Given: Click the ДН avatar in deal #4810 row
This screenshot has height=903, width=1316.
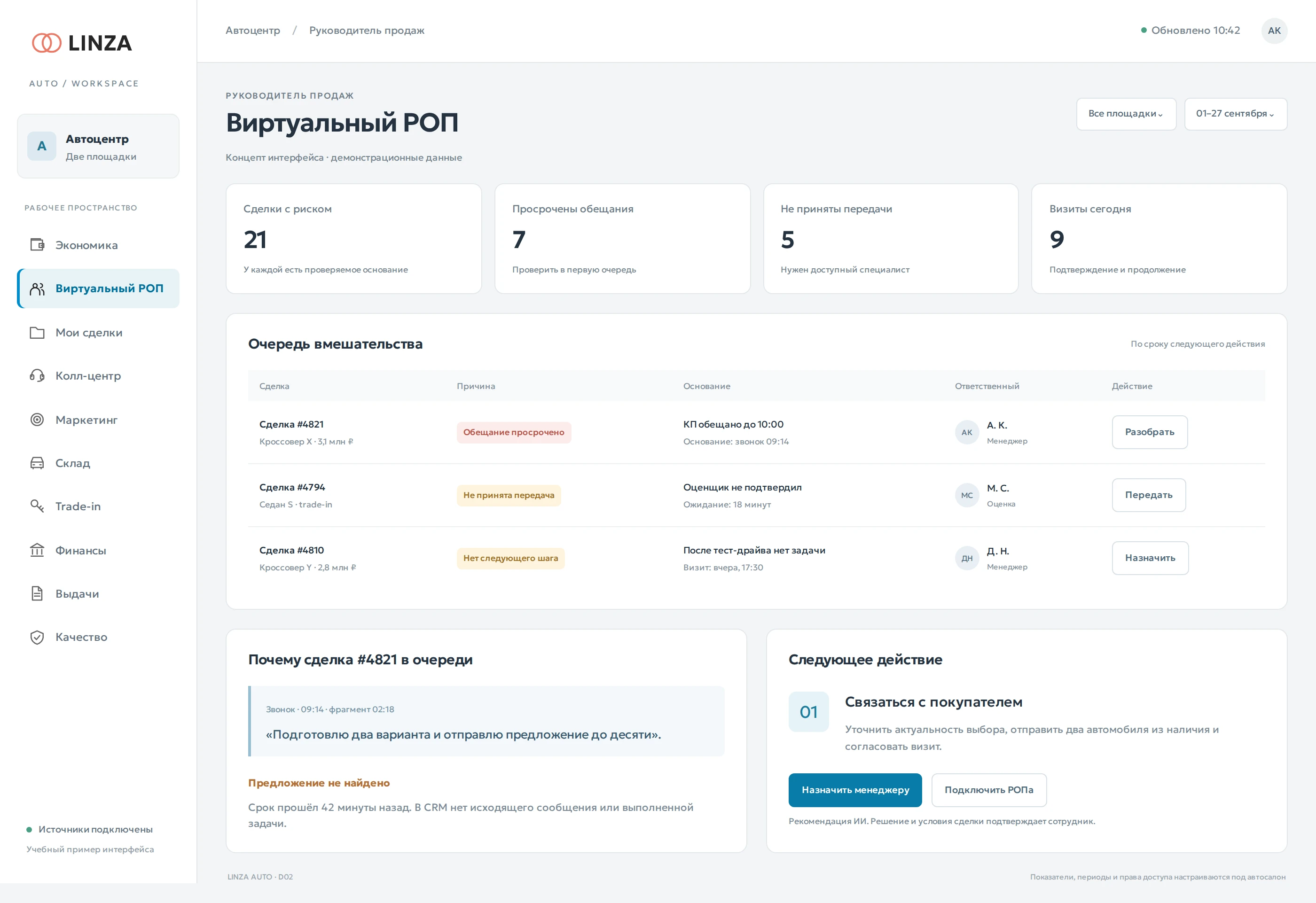Looking at the screenshot, I should (x=967, y=558).
